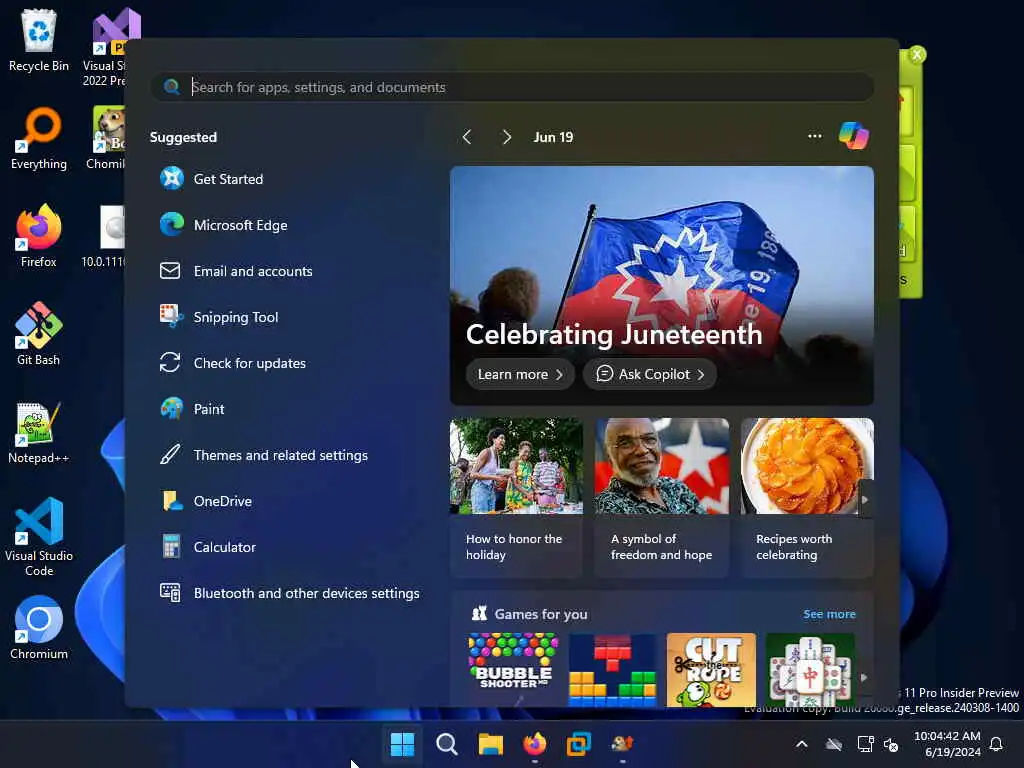Viewport: 1024px width, 768px height.
Task: Open Cut the Rope game tile
Action: click(x=711, y=669)
